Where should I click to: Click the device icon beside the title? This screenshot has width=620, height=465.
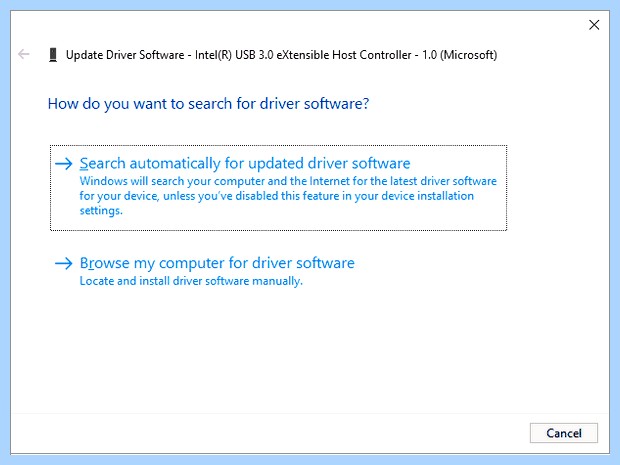click(53, 55)
